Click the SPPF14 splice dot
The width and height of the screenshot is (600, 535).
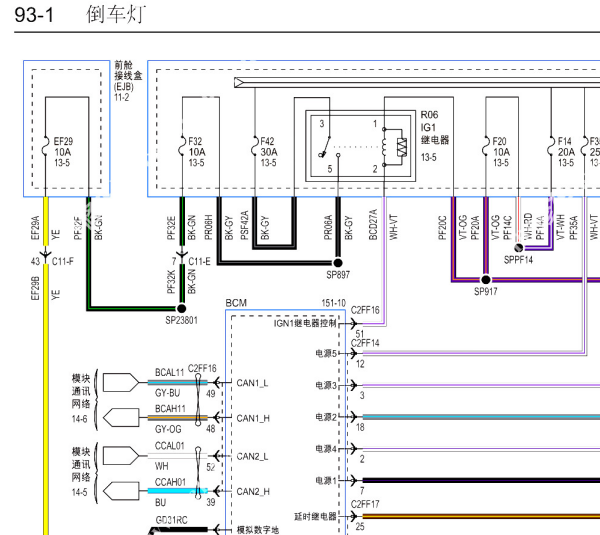click(519, 248)
